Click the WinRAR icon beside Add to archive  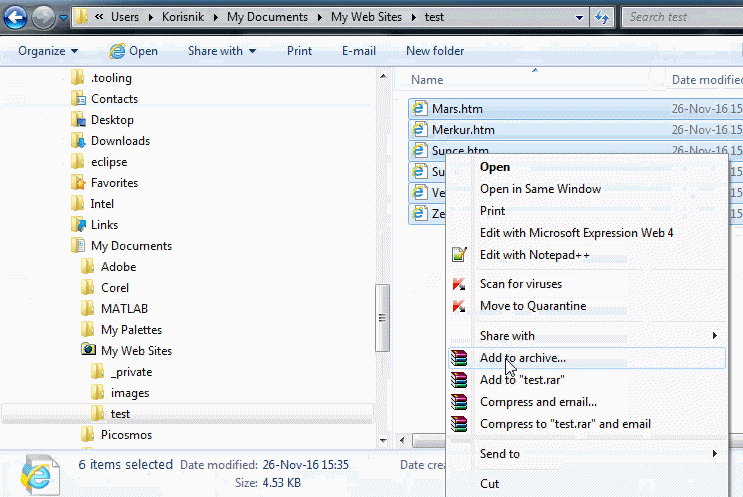coord(459,358)
